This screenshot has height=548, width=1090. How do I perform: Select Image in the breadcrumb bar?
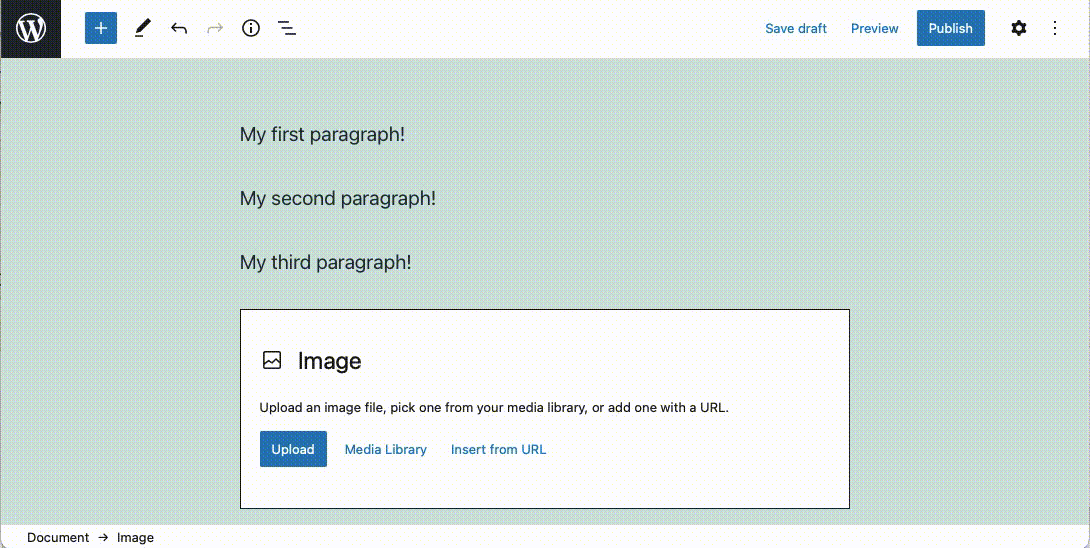tap(135, 537)
